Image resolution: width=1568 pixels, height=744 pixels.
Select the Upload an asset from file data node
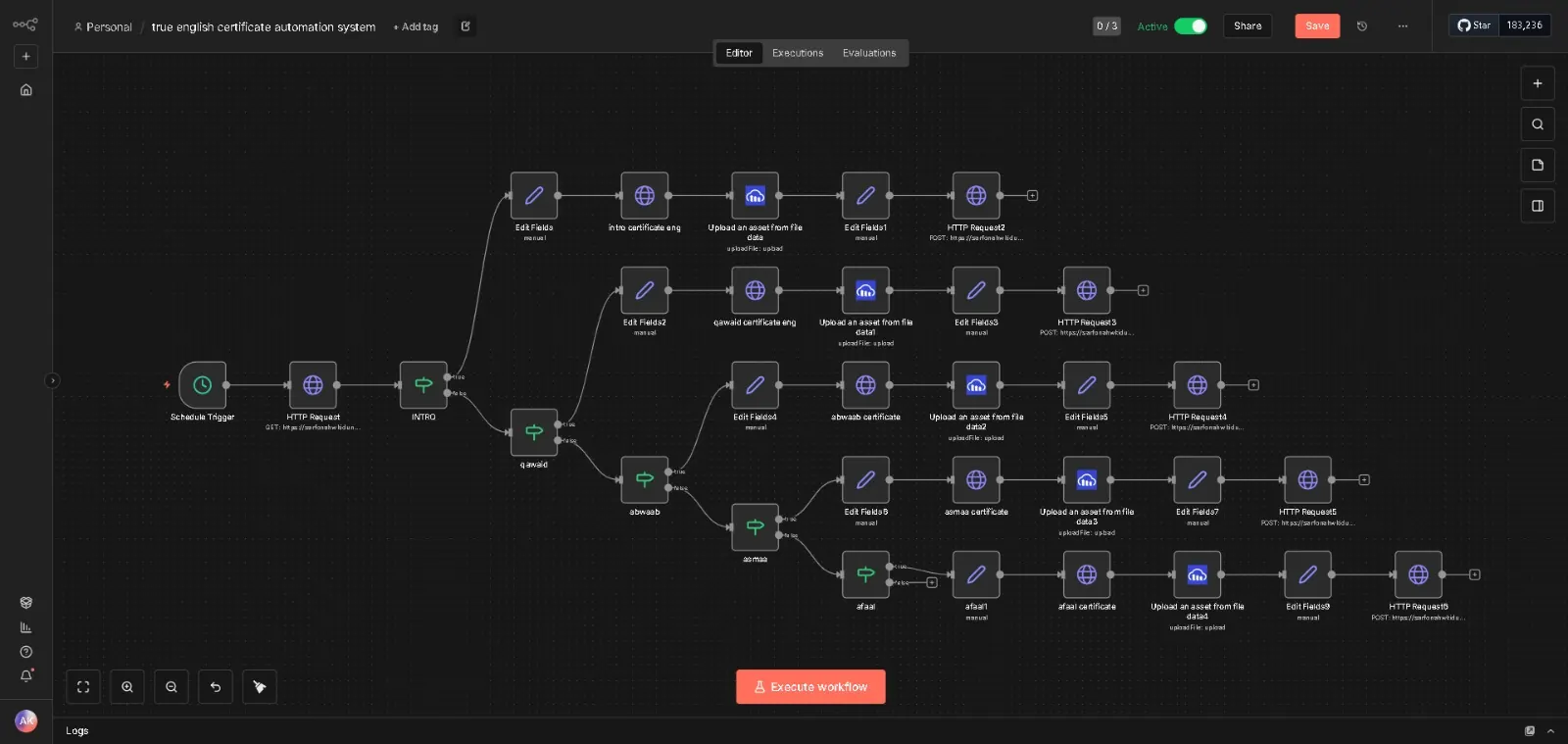coord(756,196)
